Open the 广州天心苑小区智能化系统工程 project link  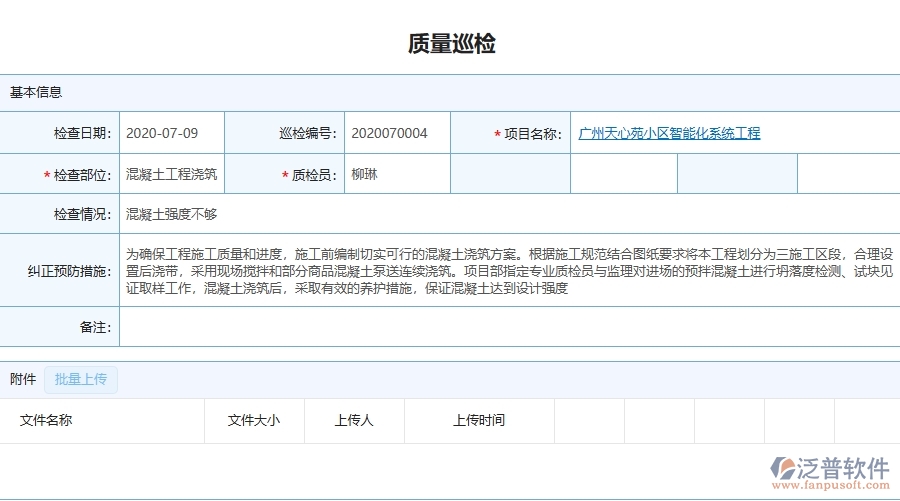tap(669, 133)
